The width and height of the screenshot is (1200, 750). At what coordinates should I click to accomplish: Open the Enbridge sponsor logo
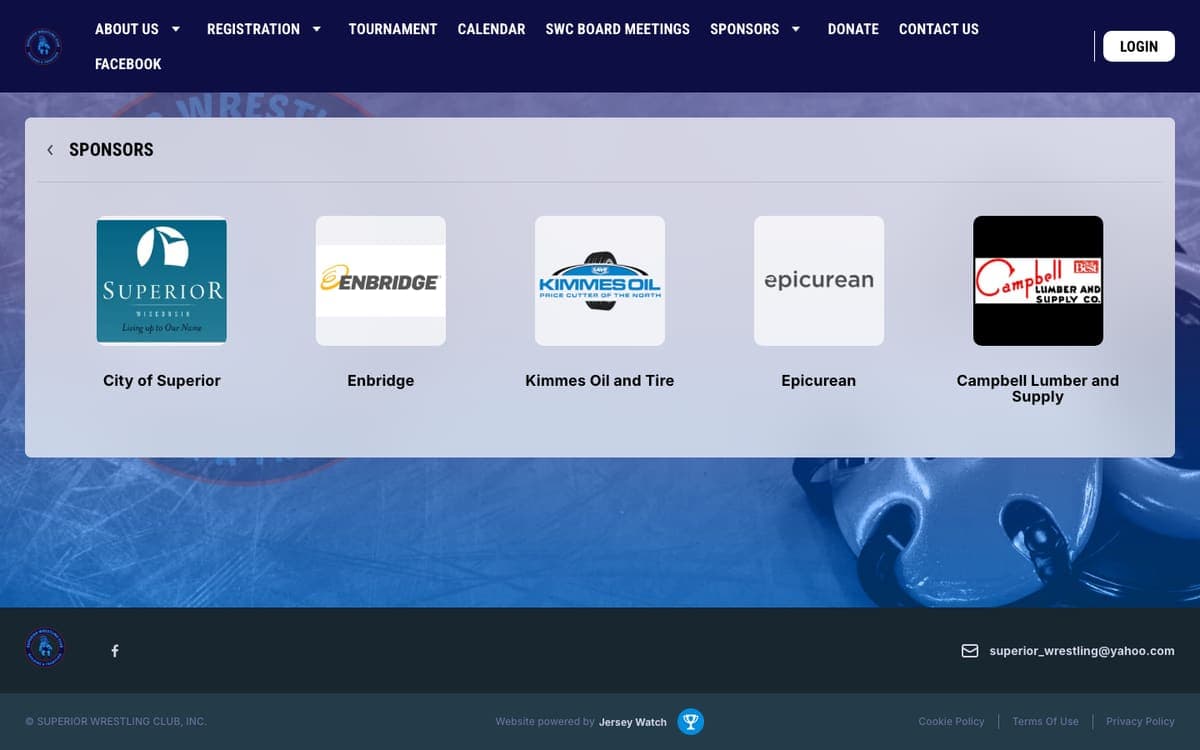[x=381, y=281]
